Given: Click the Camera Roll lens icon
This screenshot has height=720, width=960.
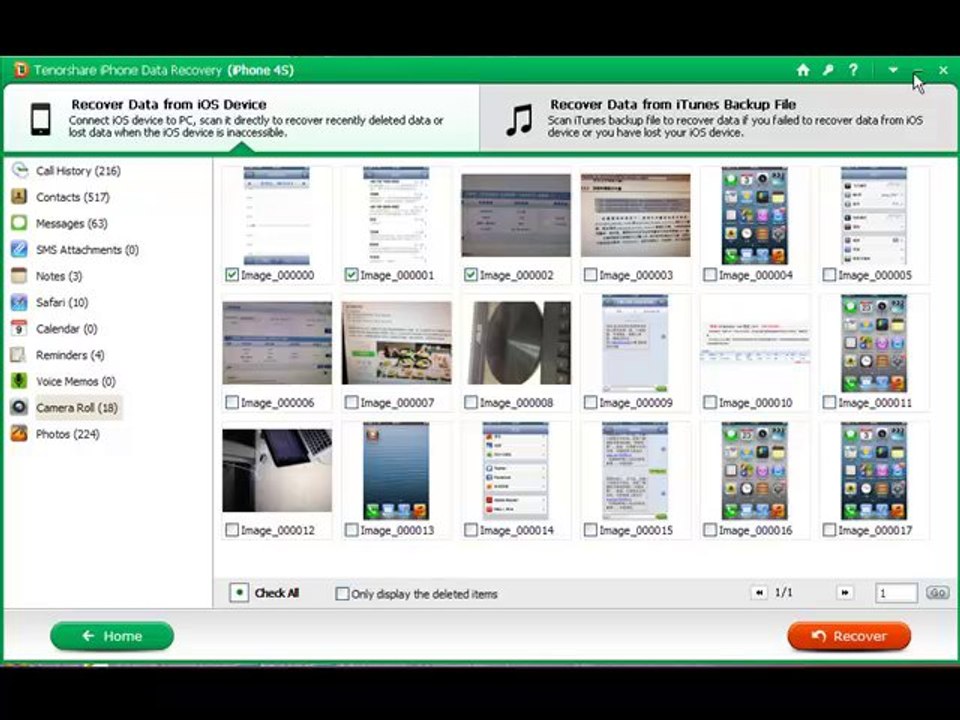Looking at the screenshot, I should (x=19, y=407).
